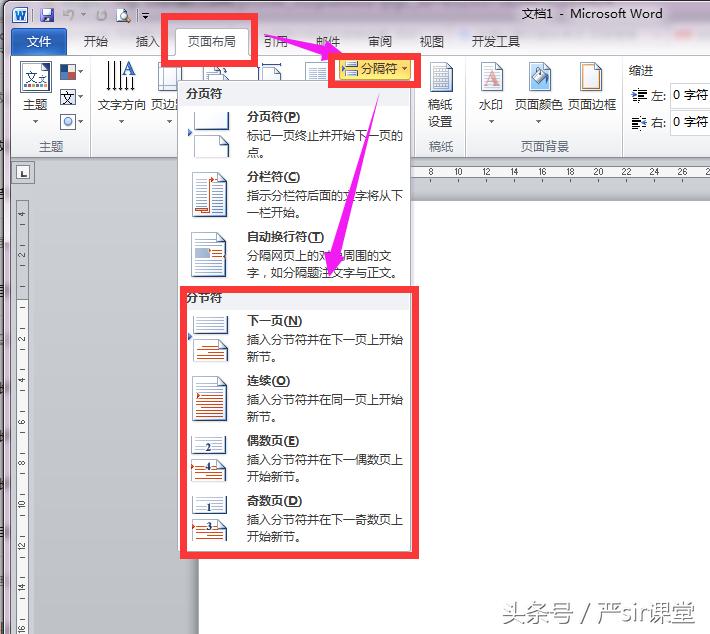This screenshot has width=710, height=634.
Task: Open the 页面边框 page borders dialog
Action: pyautogui.click(x=592, y=87)
